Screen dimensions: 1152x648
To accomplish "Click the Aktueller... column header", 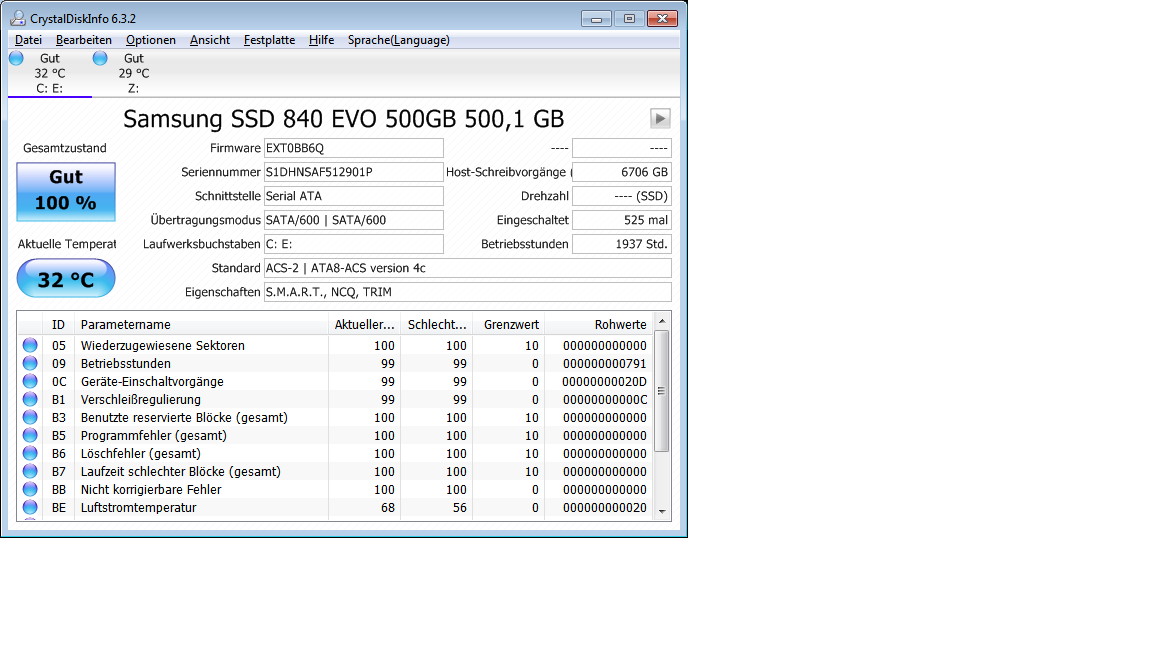I will click(x=364, y=325).
